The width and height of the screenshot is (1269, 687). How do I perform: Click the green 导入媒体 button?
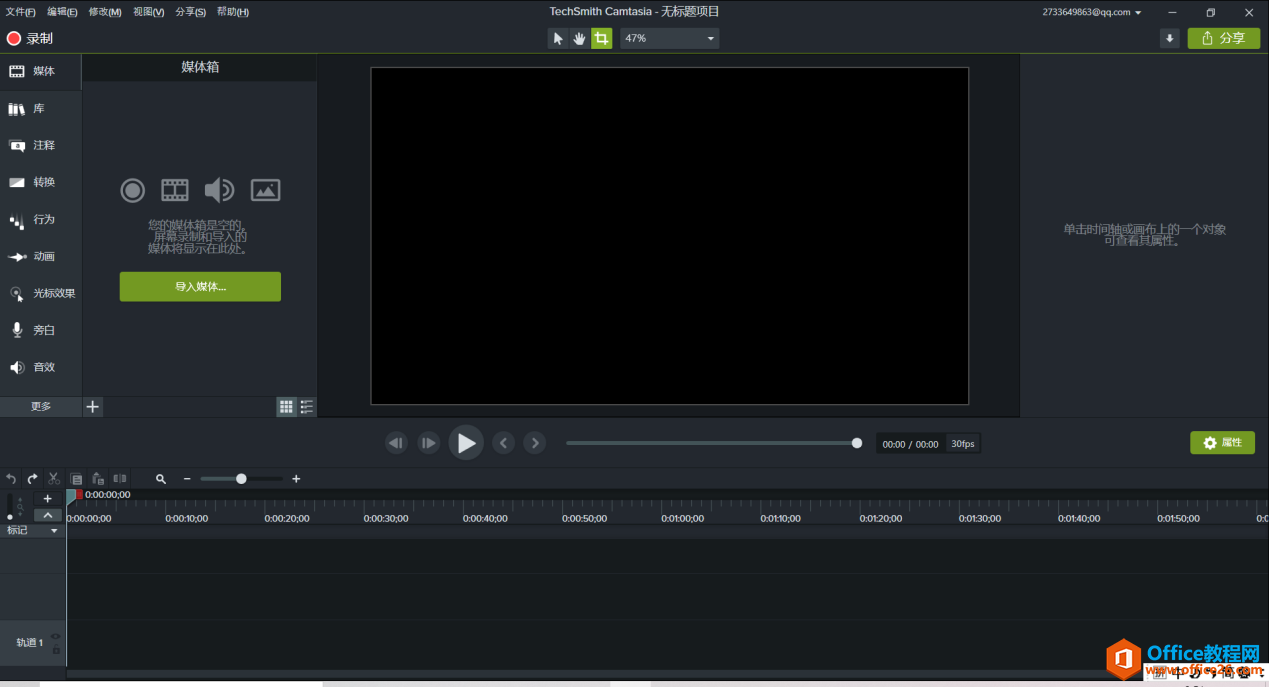(x=200, y=286)
